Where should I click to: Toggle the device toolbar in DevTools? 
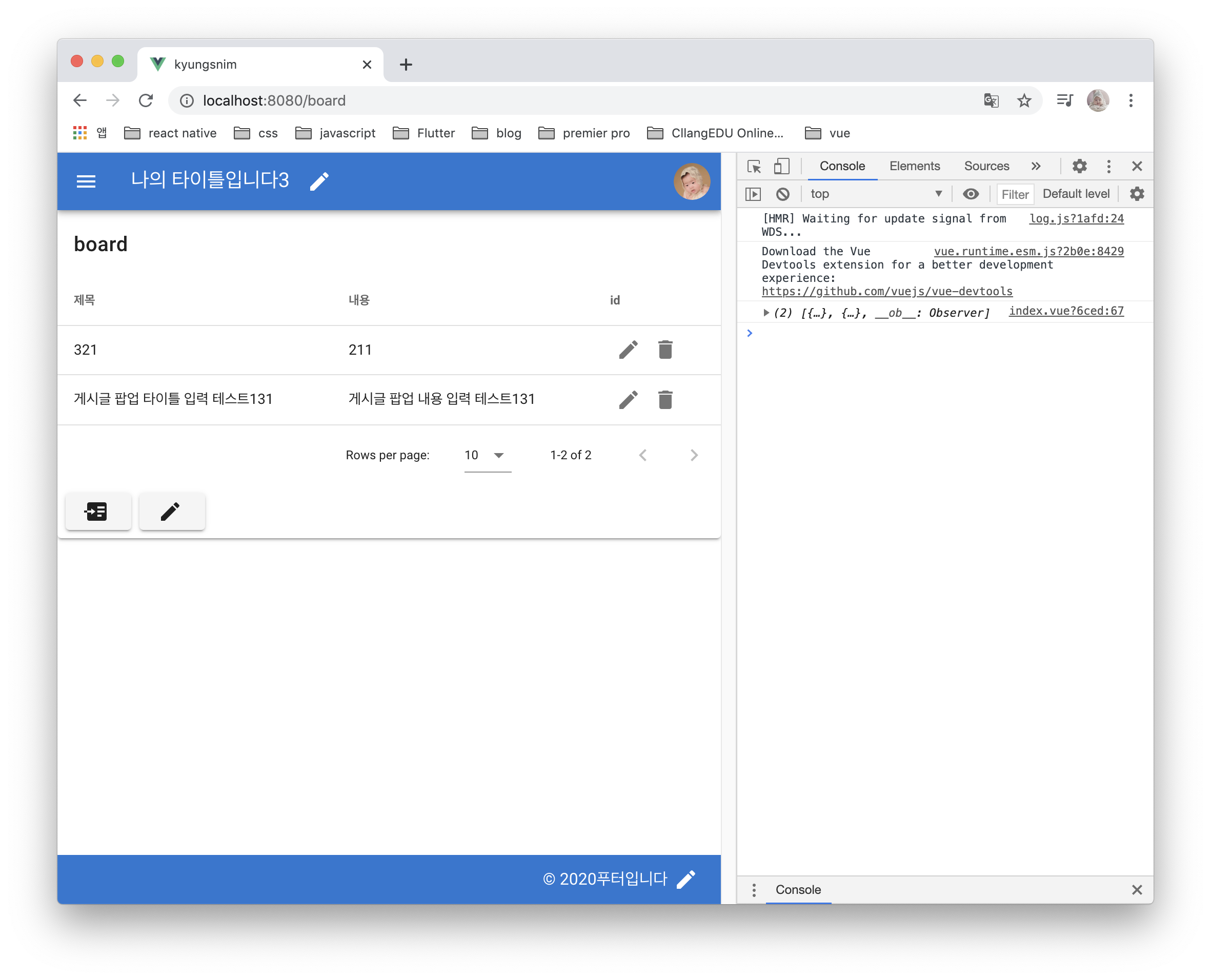coord(781,166)
